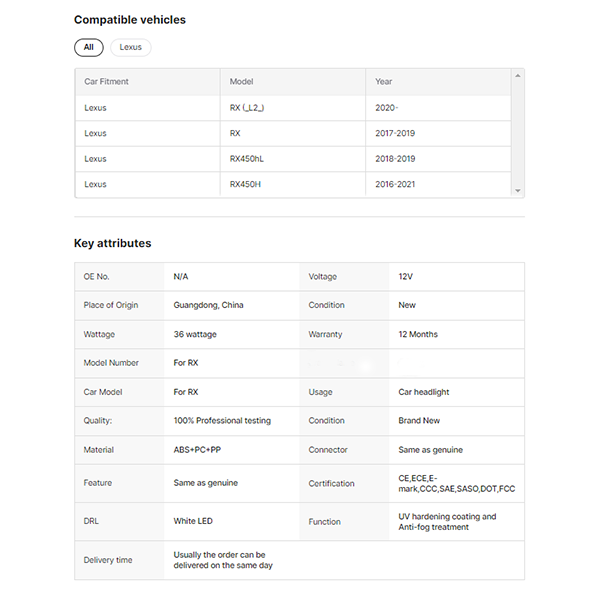Image resolution: width=600 pixels, height=600 pixels.
Task: Click the White LED DRL value
Action: pyautogui.click(x=193, y=521)
